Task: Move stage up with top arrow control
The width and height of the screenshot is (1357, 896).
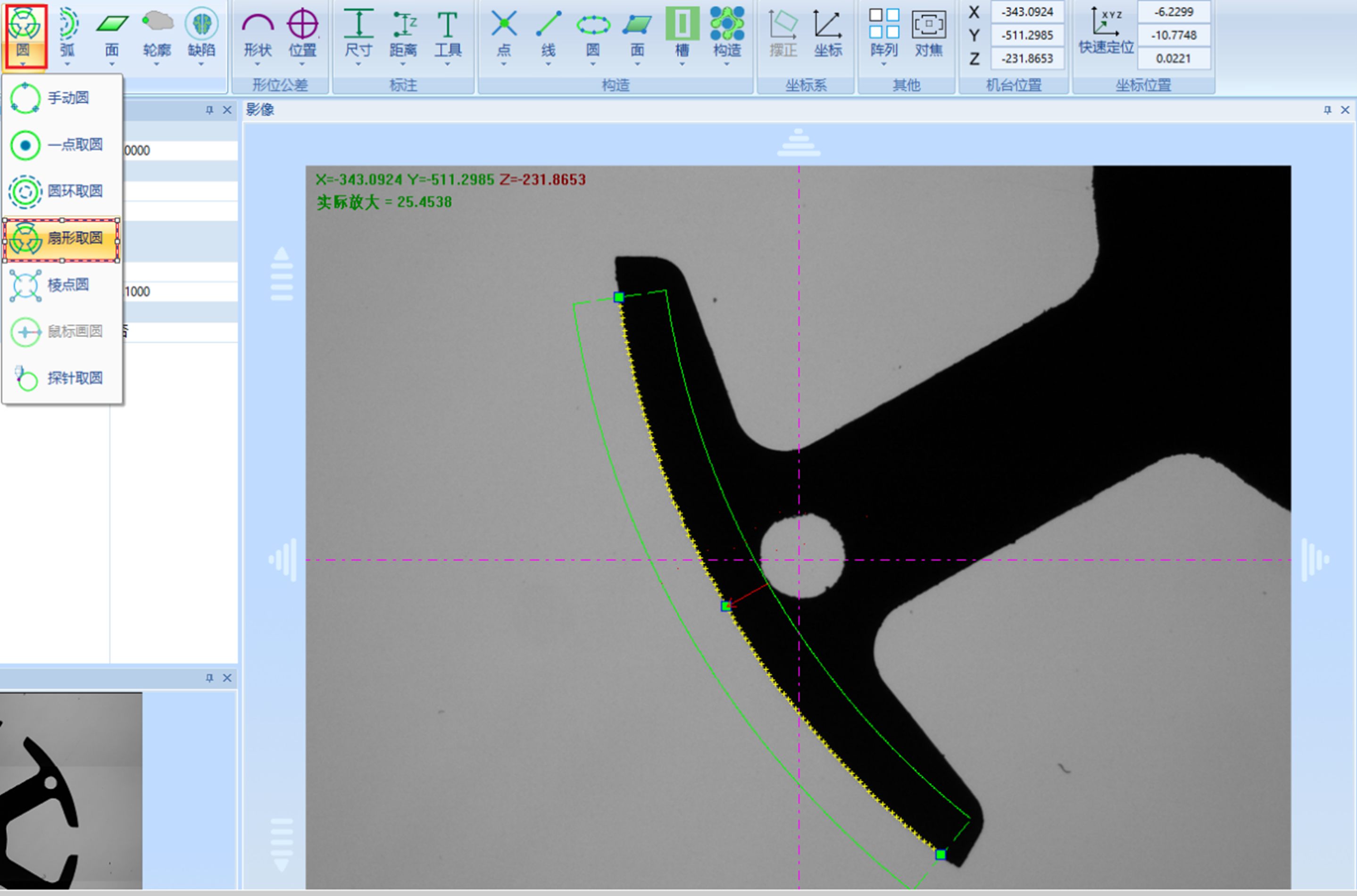Action: click(x=798, y=143)
